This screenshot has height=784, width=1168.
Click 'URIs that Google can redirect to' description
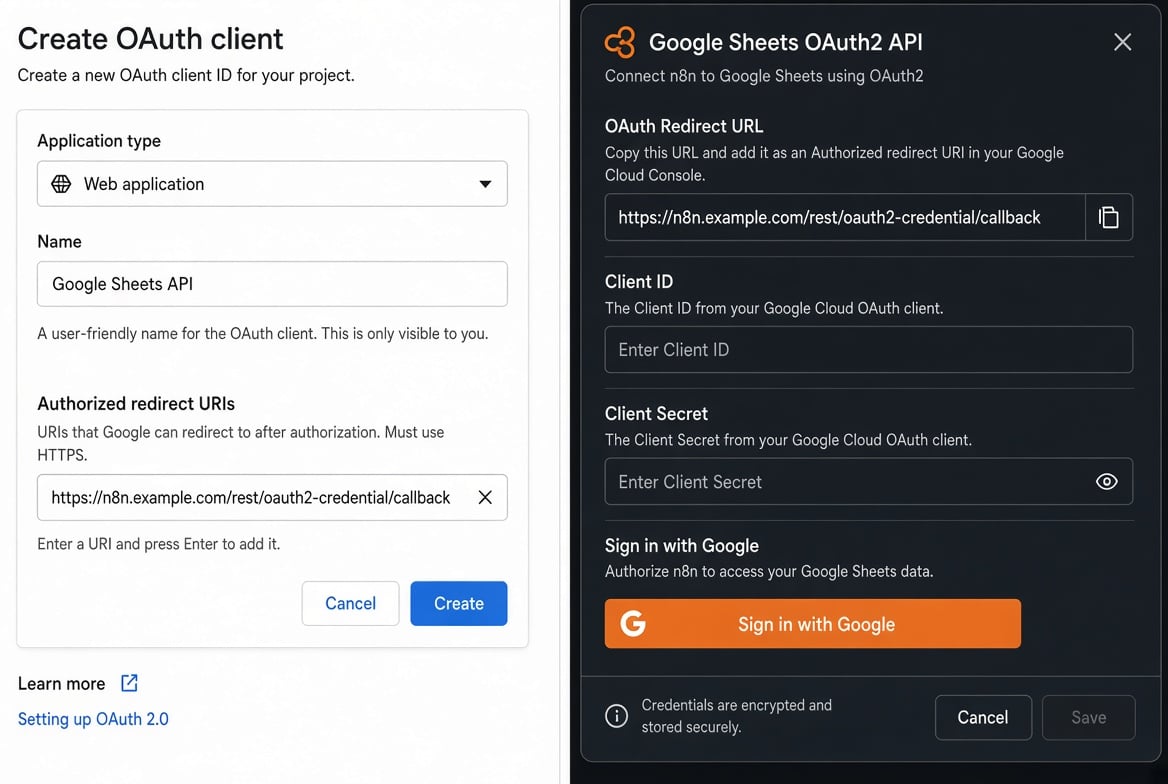click(x=241, y=443)
